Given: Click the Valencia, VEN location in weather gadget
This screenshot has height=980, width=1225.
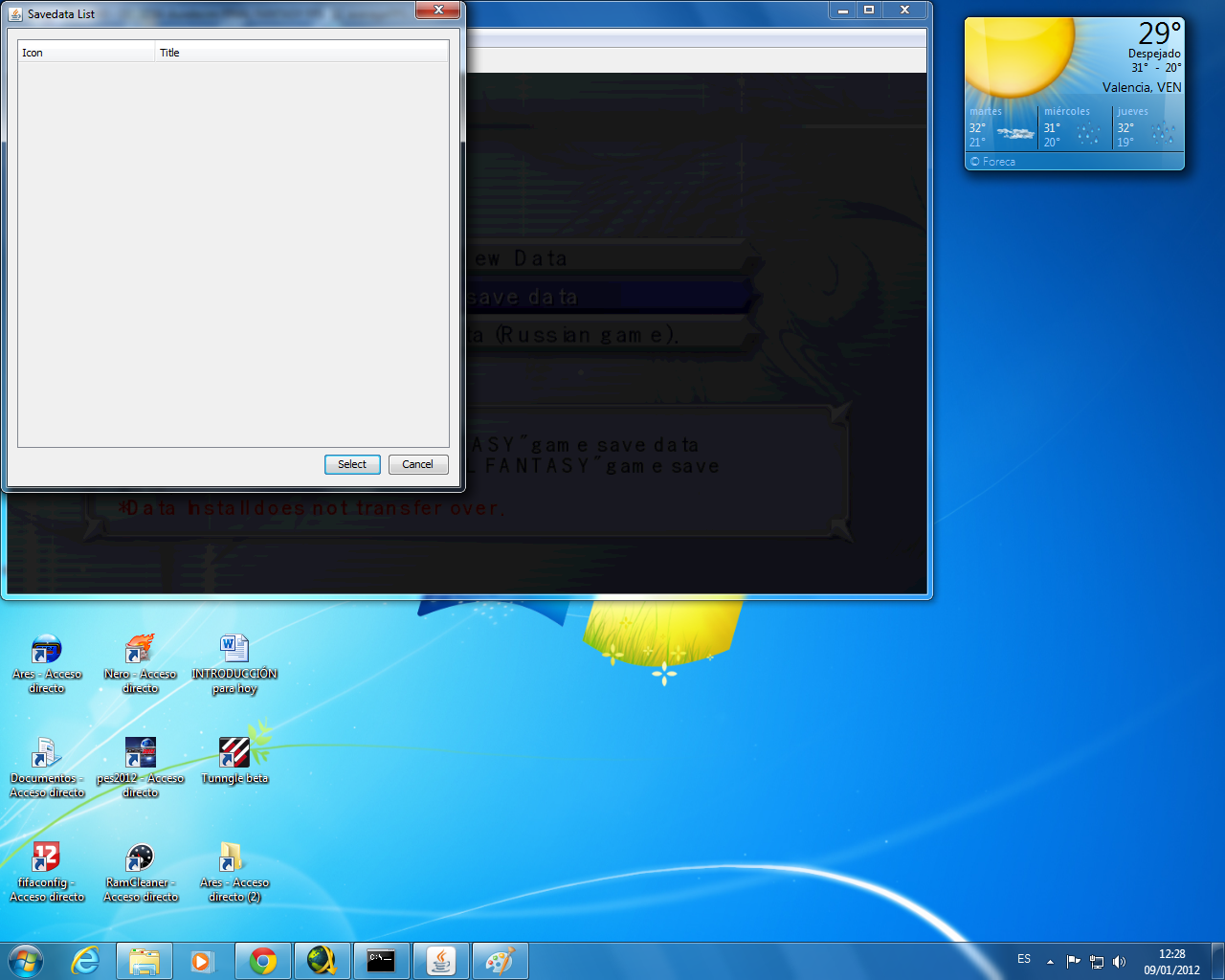Looking at the screenshot, I should [1142, 87].
